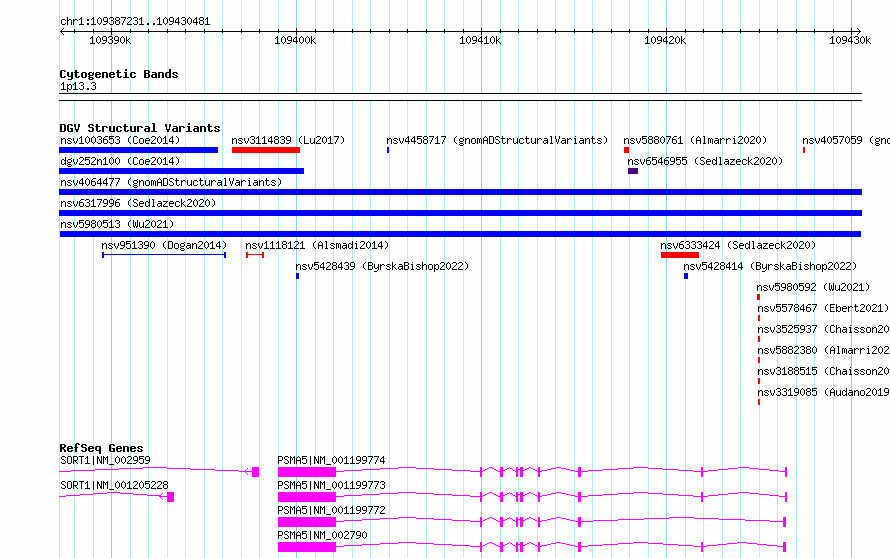Select nsv6546955 (Sedlazeck2020) purple variant block
The image size is (890, 558).
pos(633,171)
